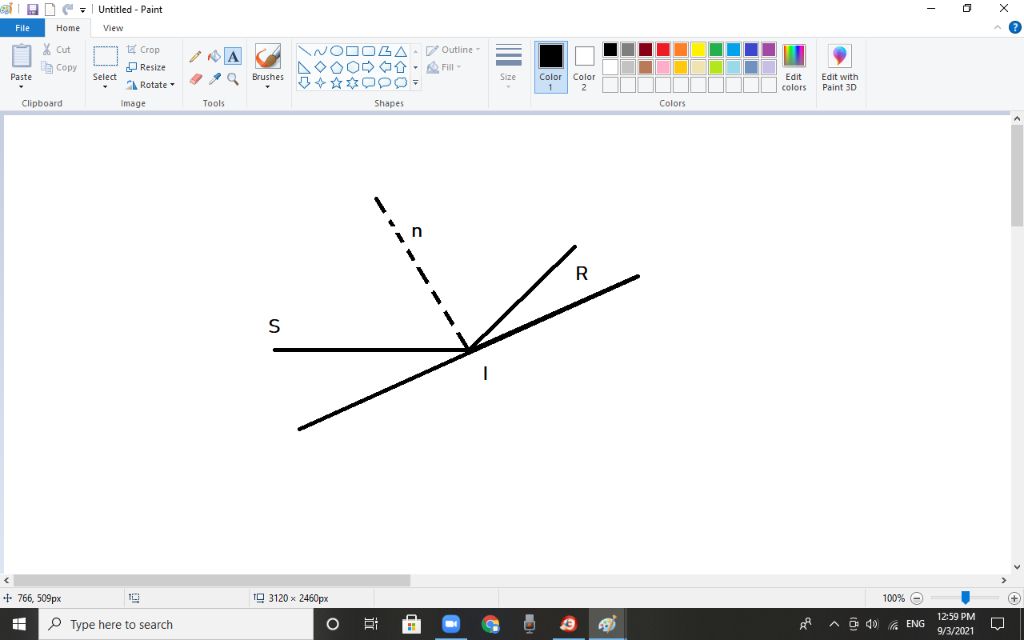Screen dimensions: 1024x640
Task: Click the New document icon in title bar
Action: 50,9
